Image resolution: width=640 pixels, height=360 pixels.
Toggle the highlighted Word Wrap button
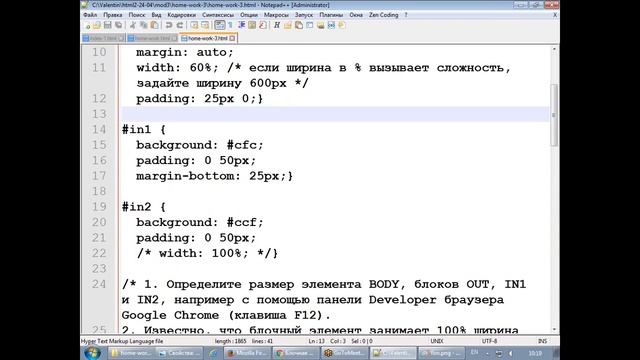[x=220, y=25]
